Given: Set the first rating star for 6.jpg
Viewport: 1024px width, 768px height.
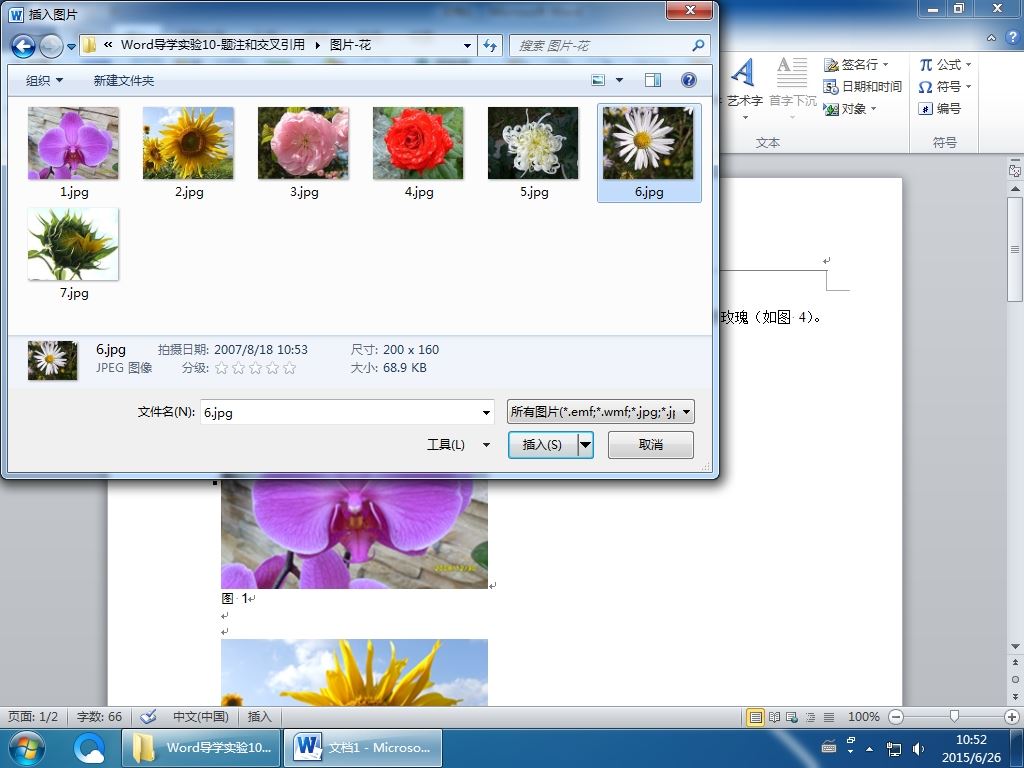Looking at the screenshot, I should (221, 368).
